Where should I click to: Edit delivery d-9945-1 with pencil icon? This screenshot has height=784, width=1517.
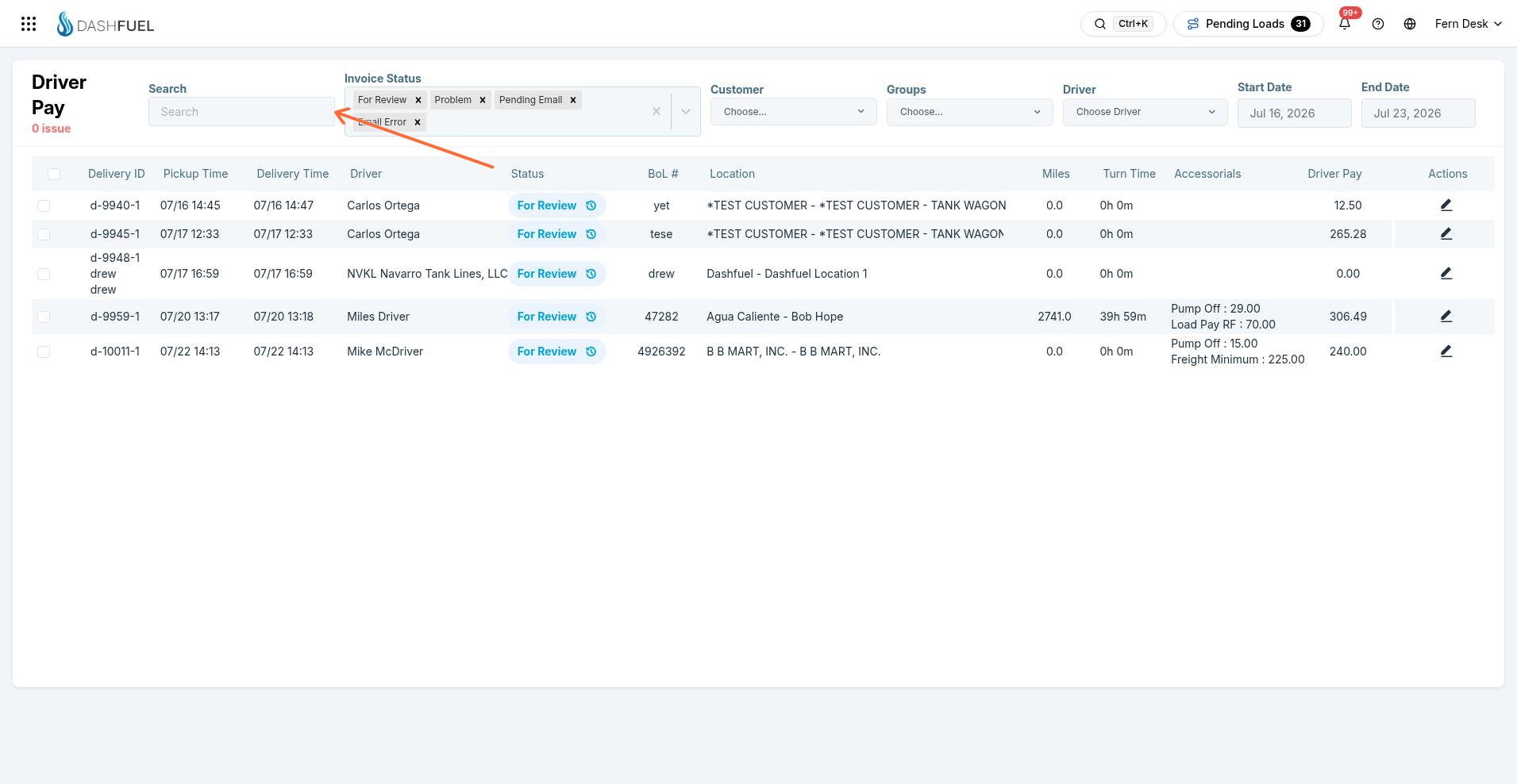[x=1446, y=234]
